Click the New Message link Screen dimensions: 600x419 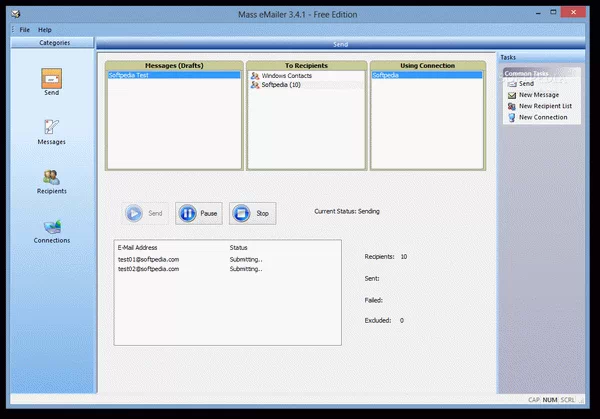tap(539, 95)
